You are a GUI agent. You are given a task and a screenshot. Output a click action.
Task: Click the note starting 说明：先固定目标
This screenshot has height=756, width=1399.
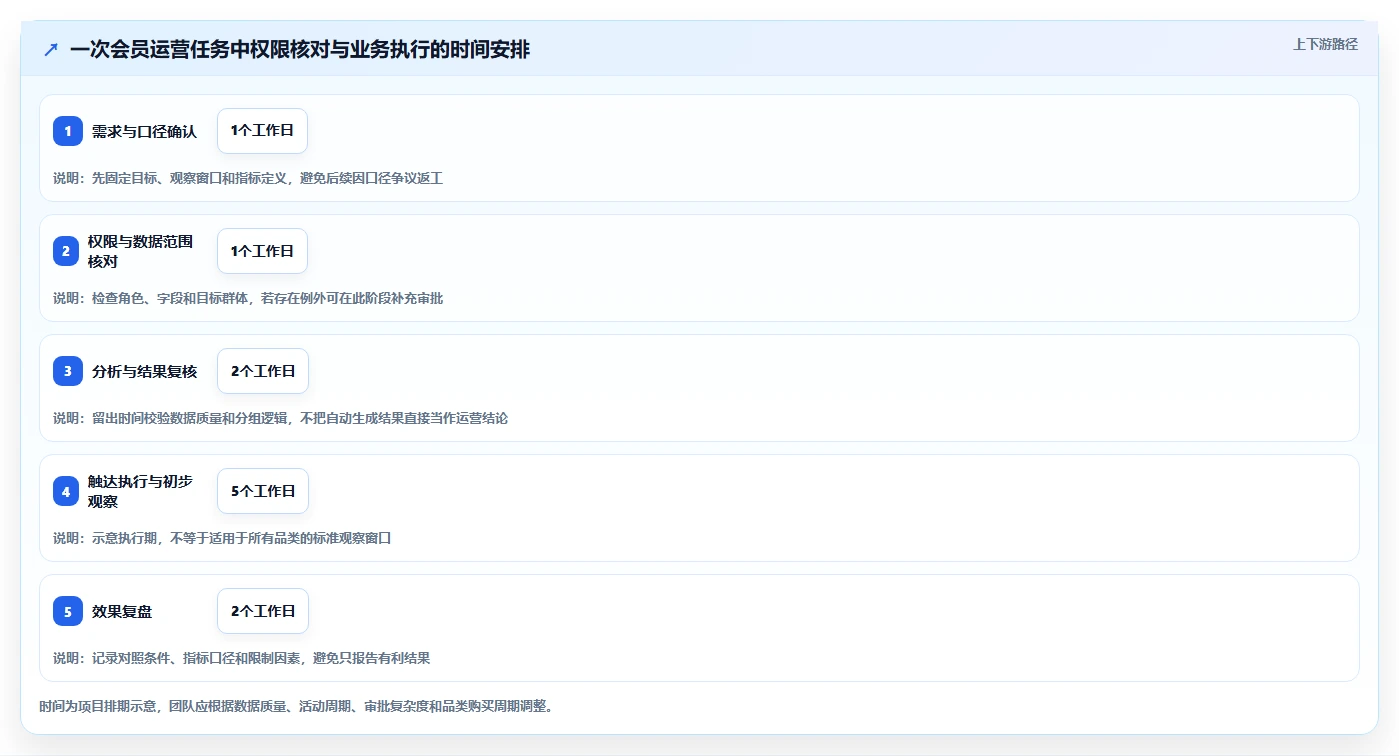(x=248, y=178)
